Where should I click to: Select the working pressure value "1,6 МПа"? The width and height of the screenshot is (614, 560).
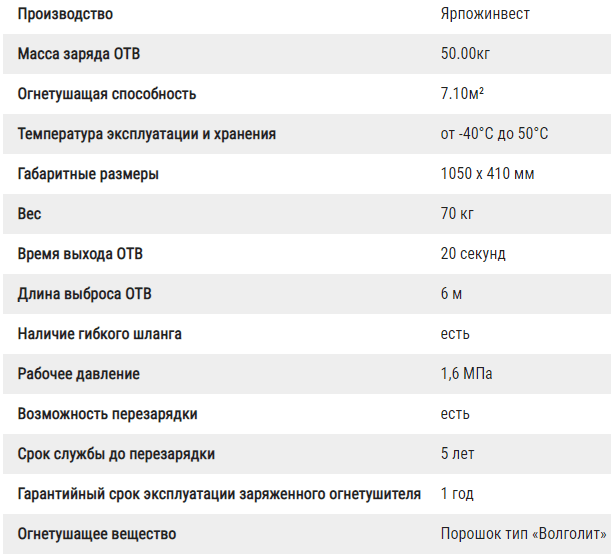tap(466, 374)
